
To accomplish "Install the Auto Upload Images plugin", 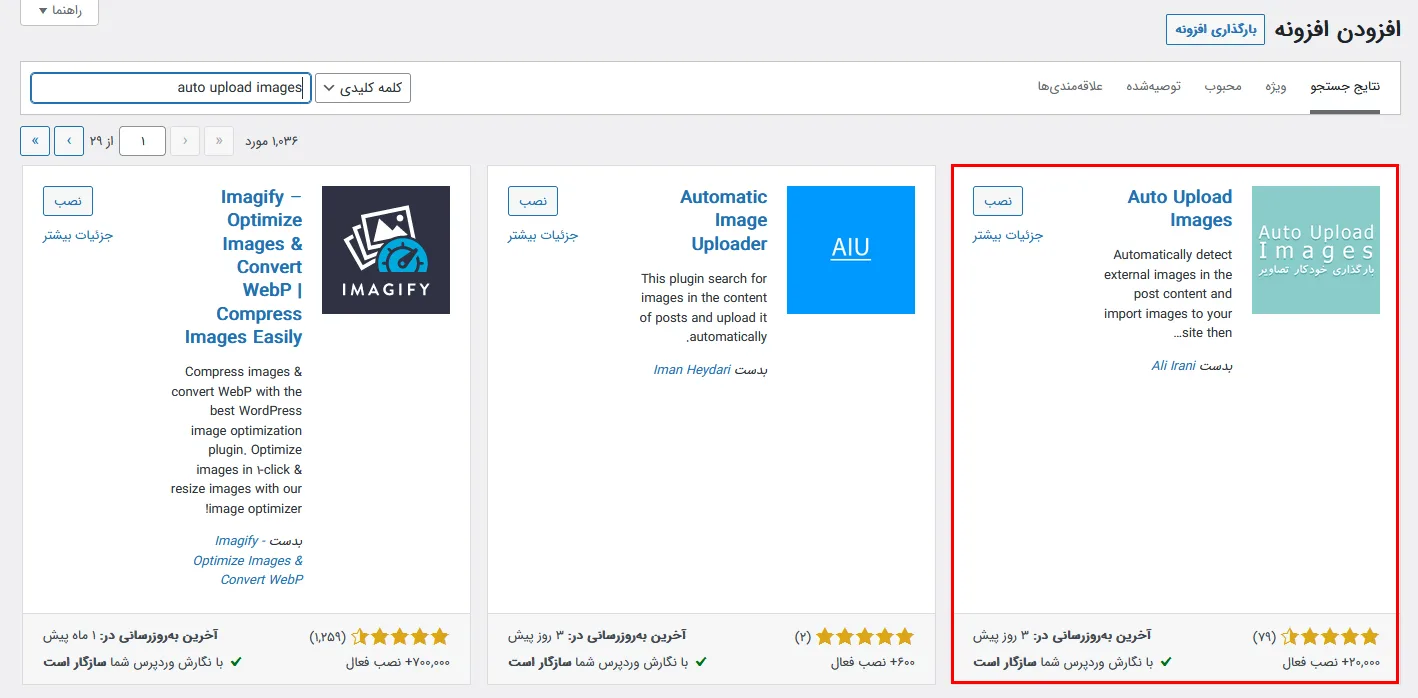I will (x=997, y=201).
